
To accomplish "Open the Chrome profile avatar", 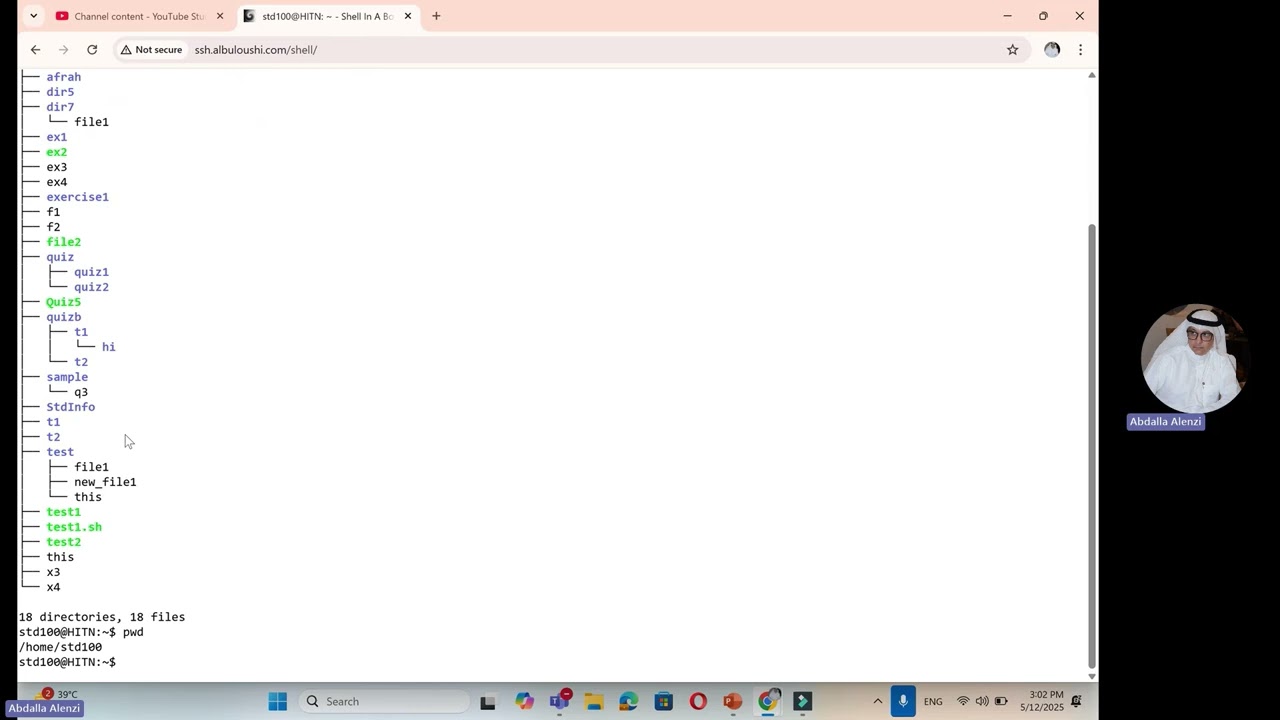I will (x=1052, y=49).
